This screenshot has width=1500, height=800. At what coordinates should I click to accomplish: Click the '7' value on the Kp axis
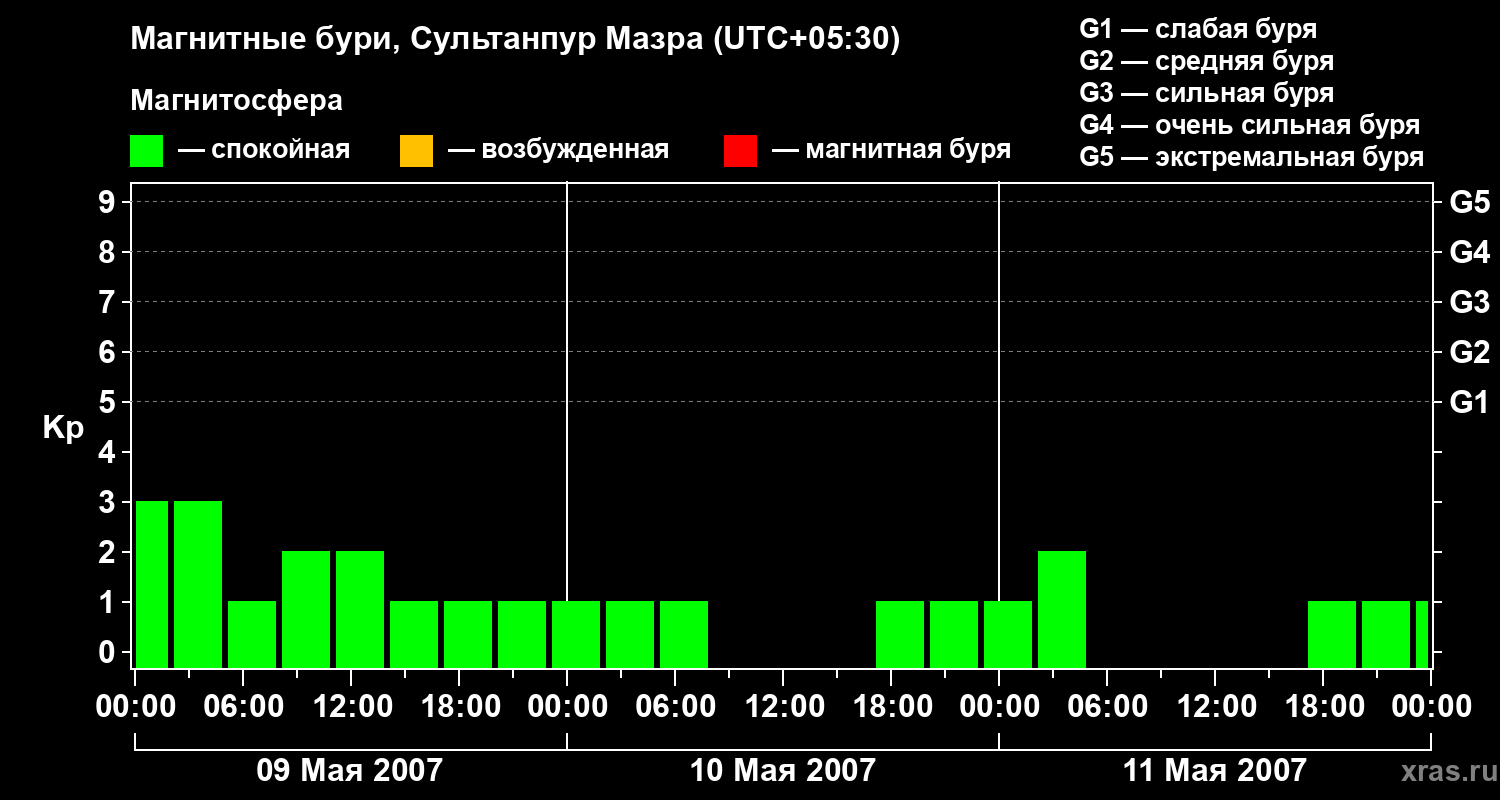109,302
